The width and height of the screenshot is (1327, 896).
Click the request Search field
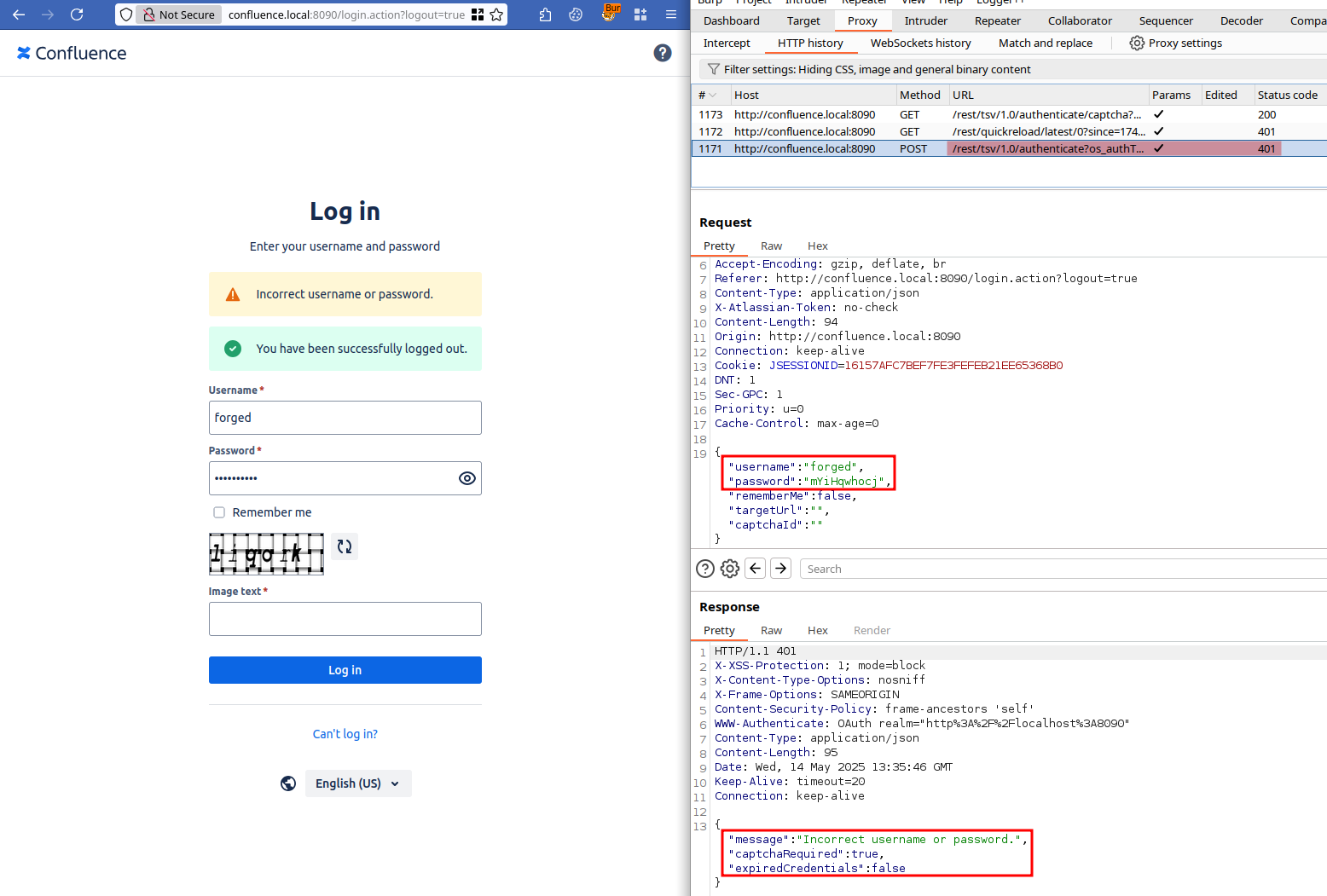tap(1063, 569)
